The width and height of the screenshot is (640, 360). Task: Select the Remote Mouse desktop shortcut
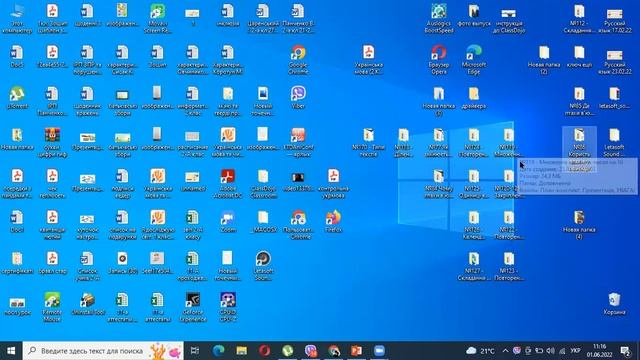coord(52,308)
